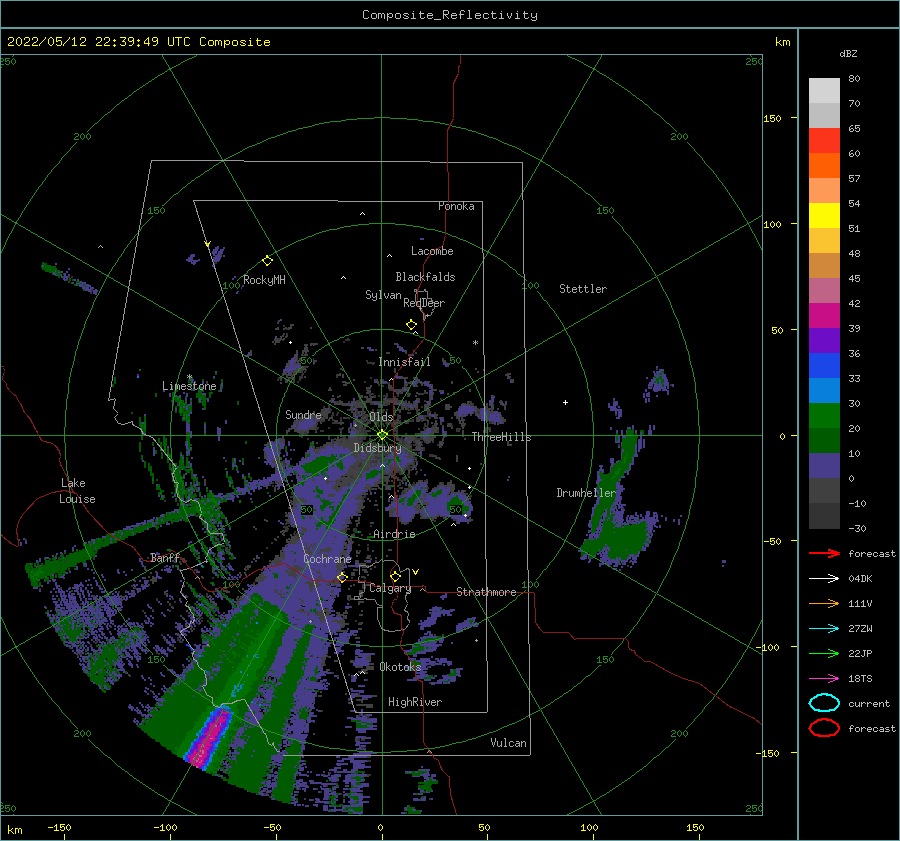Image resolution: width=900 pixels, height=841 pixels.
Task: Select the 20 dBZ dark green swatch
Action: click(x=824, y=440)
